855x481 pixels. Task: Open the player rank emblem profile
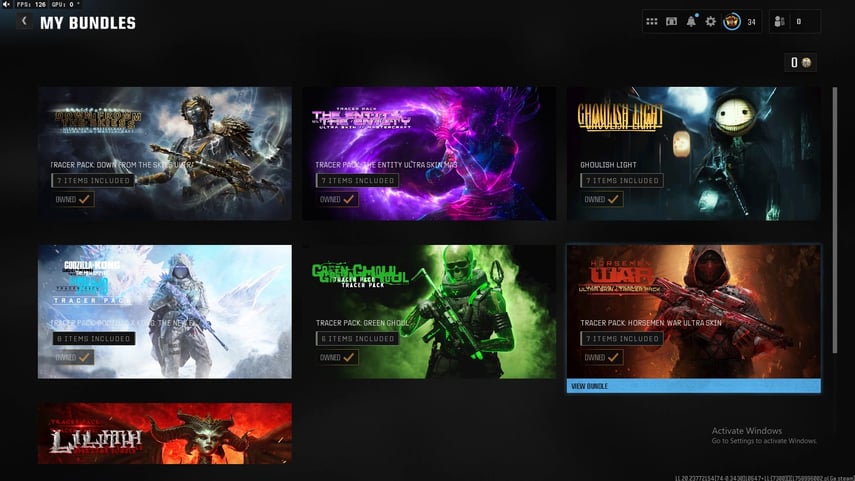click(x=731, y=21)
